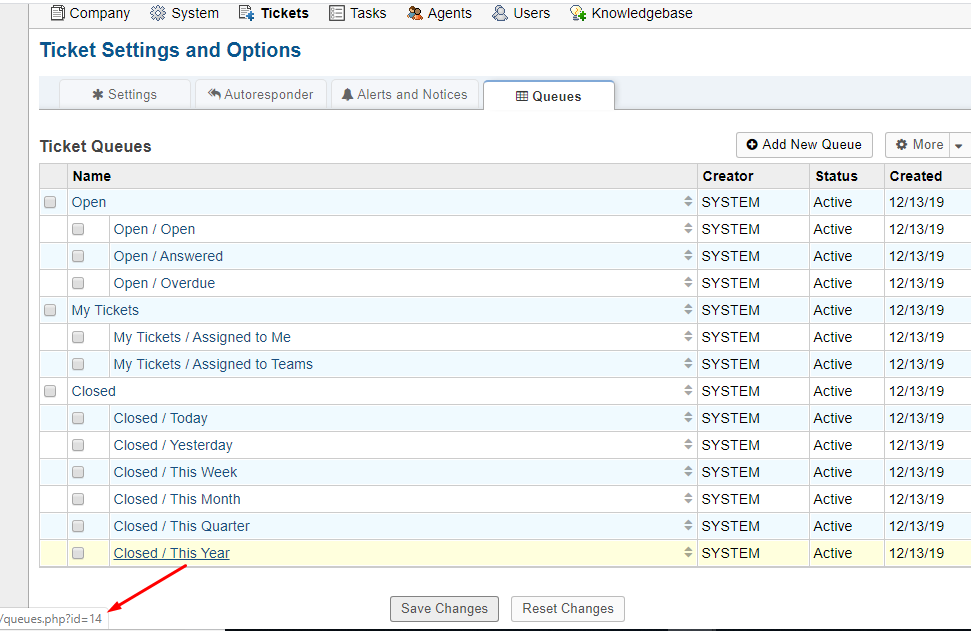Click the Settings tab asterisk icon
971x631 pixels.
97,95
